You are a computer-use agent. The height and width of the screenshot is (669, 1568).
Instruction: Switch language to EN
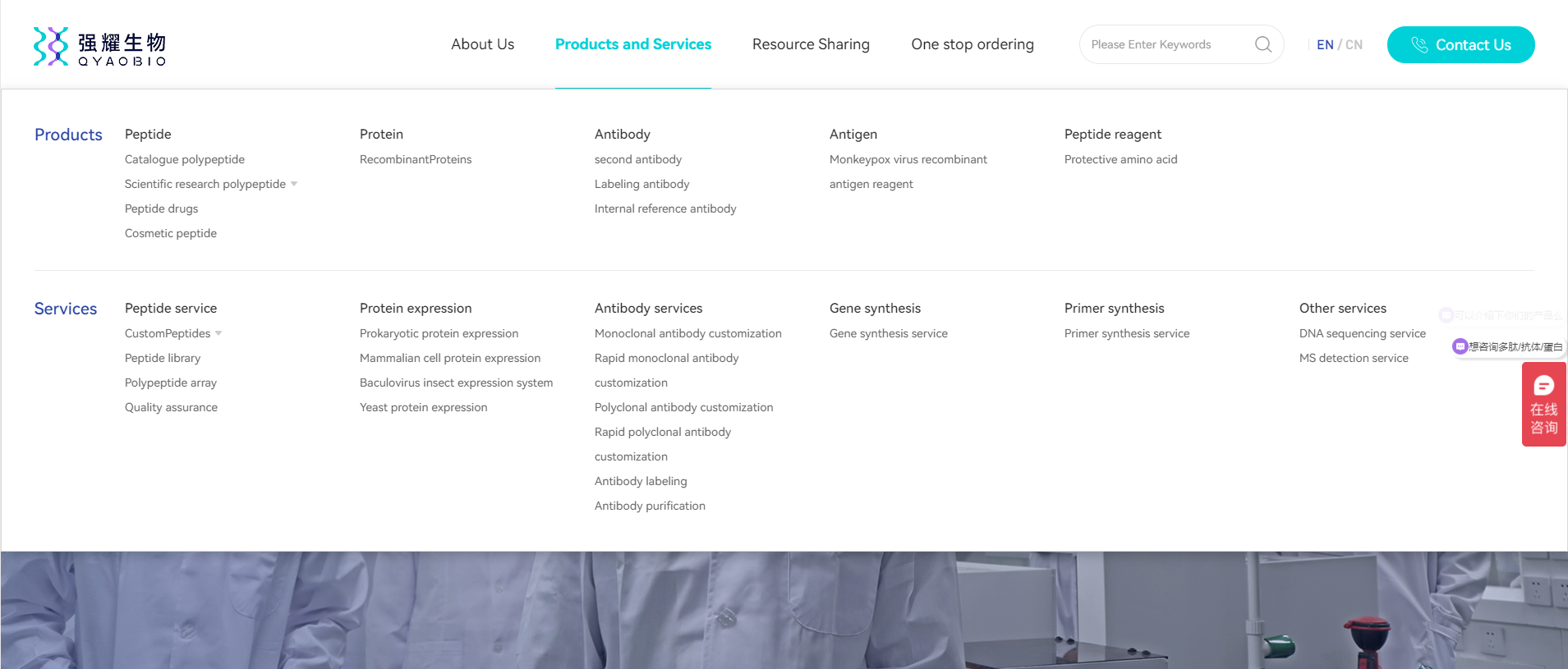(1325, 45)
